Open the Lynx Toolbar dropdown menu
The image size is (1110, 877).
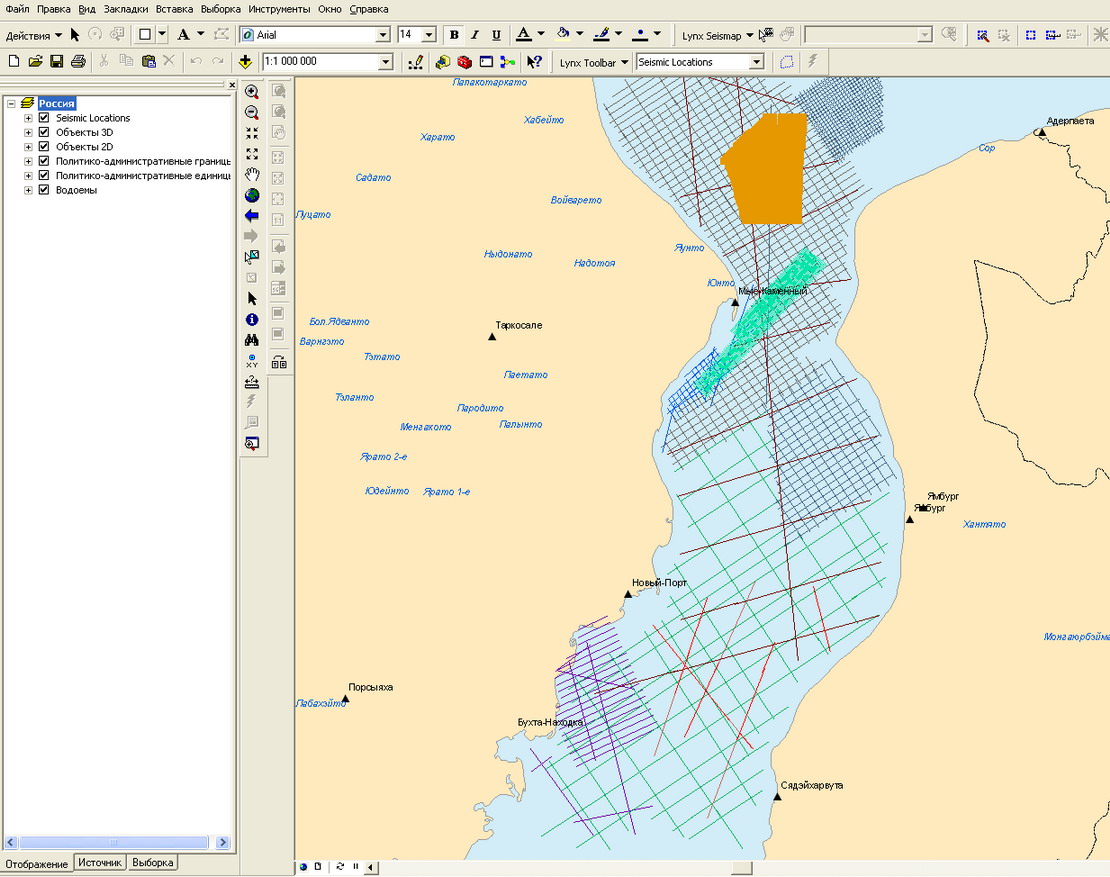pyautogui.click(x=594, y=63)
